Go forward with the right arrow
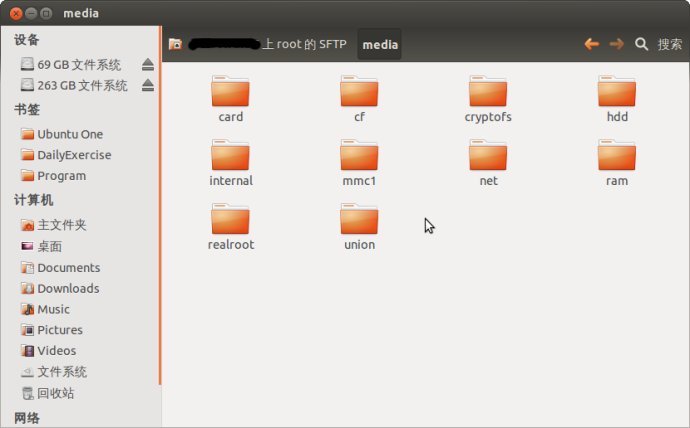Screen dimensions: 690x428 point(616,44)
